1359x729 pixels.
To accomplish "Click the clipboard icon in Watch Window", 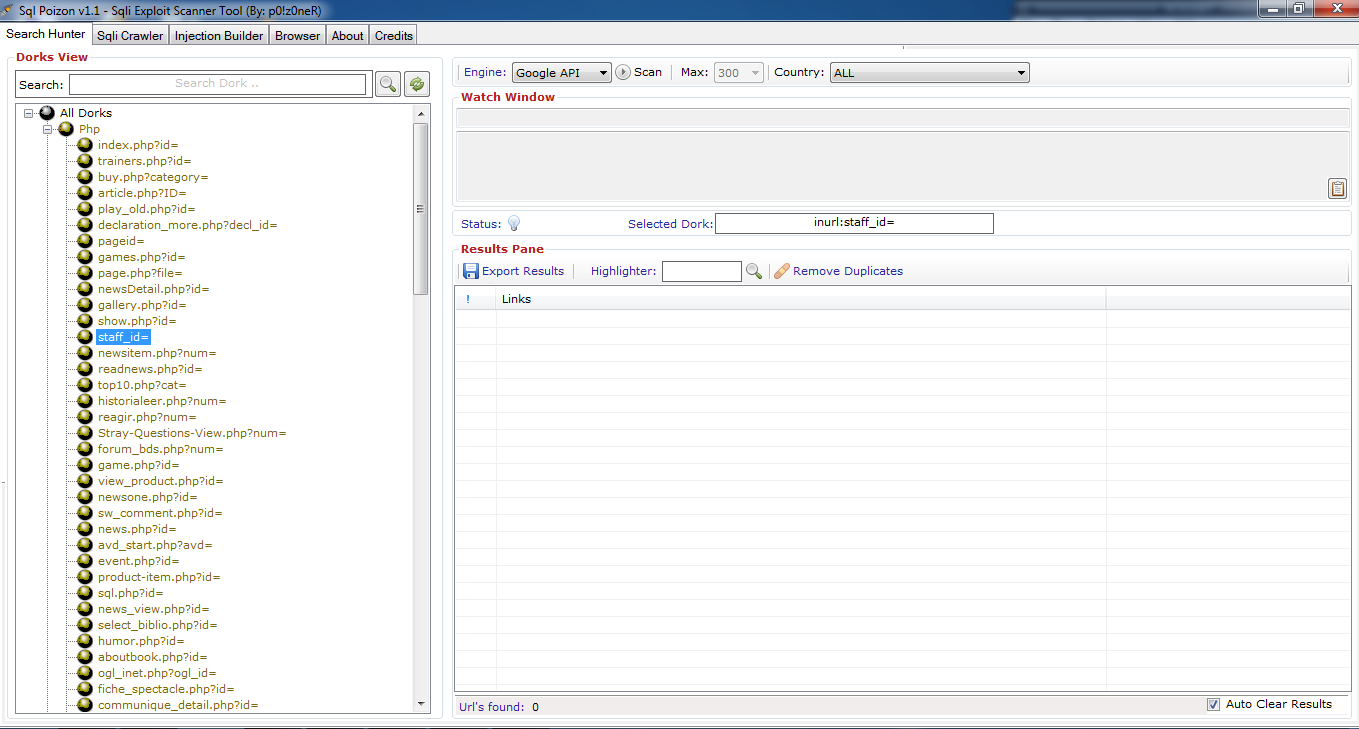I will point(1337,188).
